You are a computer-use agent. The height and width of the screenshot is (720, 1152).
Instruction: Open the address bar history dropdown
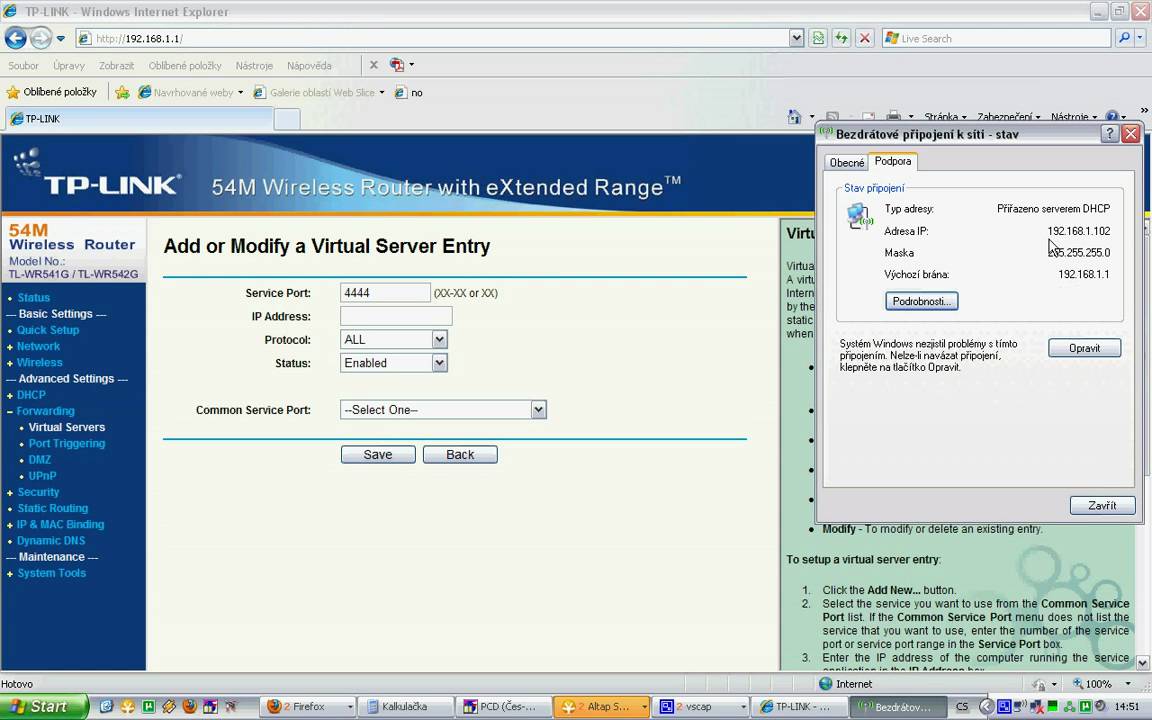point(796,38)
